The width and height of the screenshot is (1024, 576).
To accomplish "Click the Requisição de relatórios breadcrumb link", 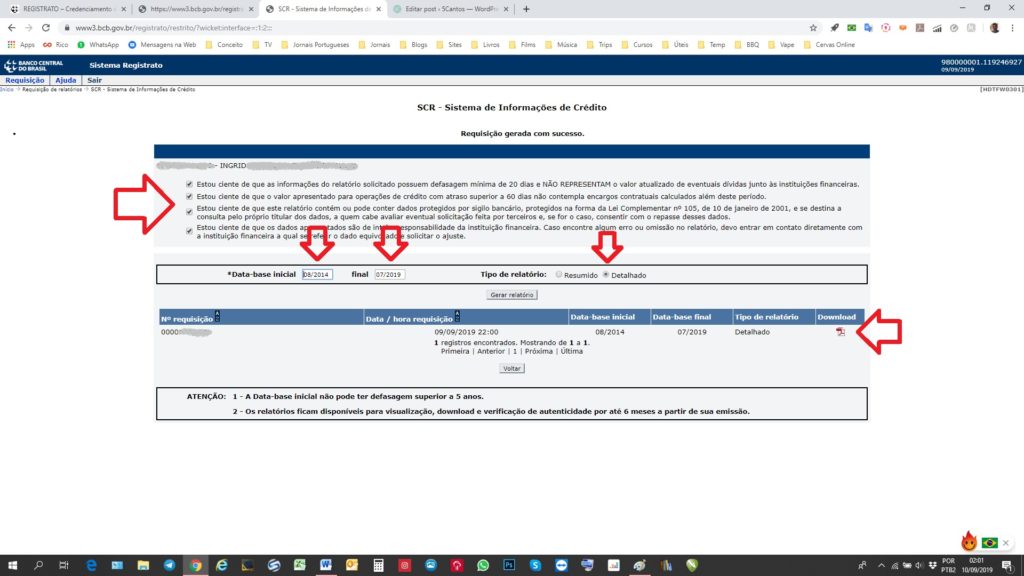I will click(52, 89).
